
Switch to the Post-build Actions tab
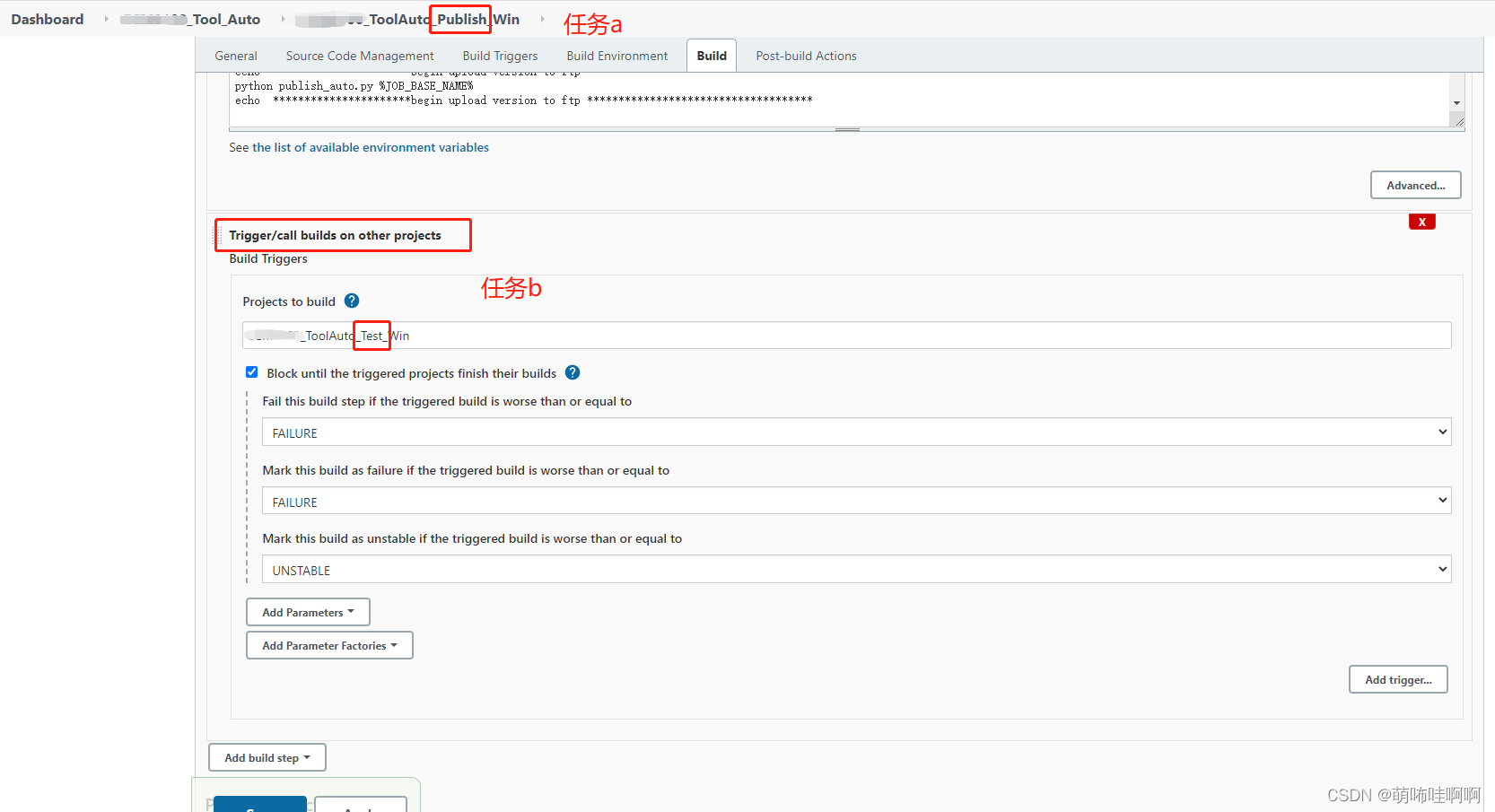click(805, 55)
